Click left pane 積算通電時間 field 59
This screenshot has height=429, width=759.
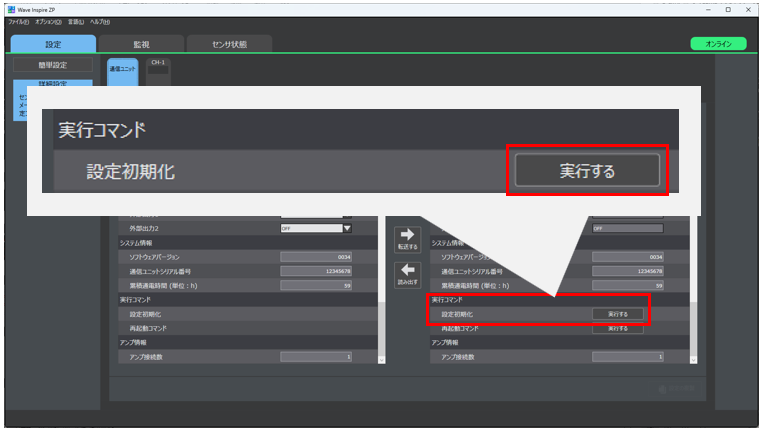click(x=316, y=286)
